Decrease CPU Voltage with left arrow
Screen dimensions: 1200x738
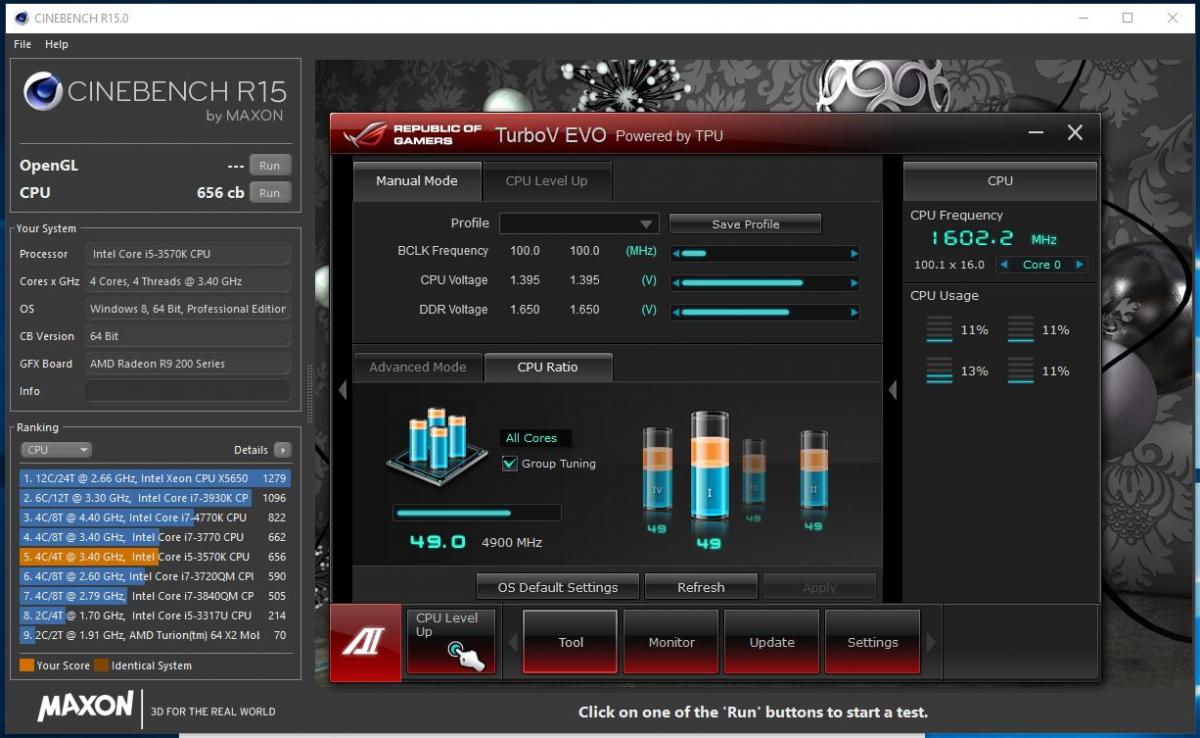tap(677, 283)
